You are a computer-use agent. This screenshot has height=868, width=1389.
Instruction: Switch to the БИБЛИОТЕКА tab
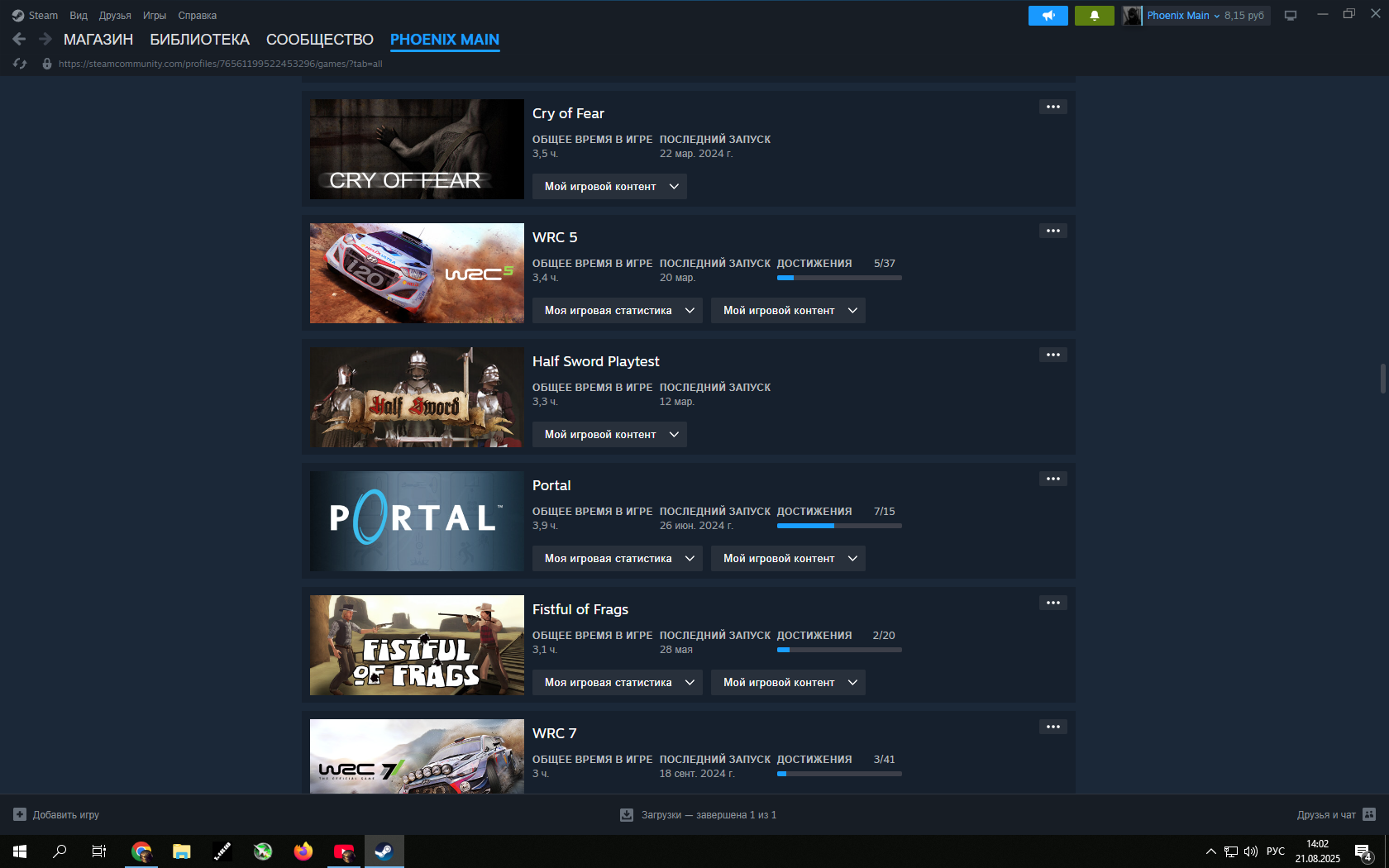199,40
